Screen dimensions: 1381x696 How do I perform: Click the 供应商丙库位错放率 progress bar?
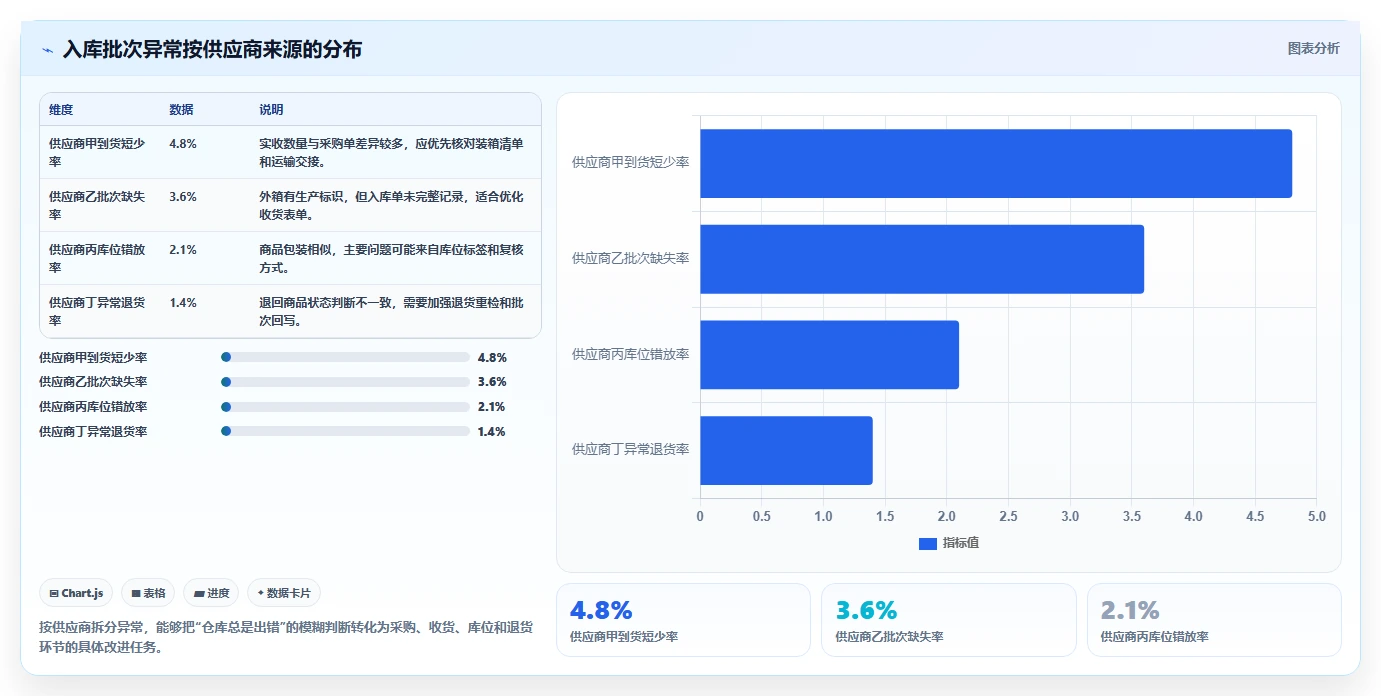click(x=345, y=407)
